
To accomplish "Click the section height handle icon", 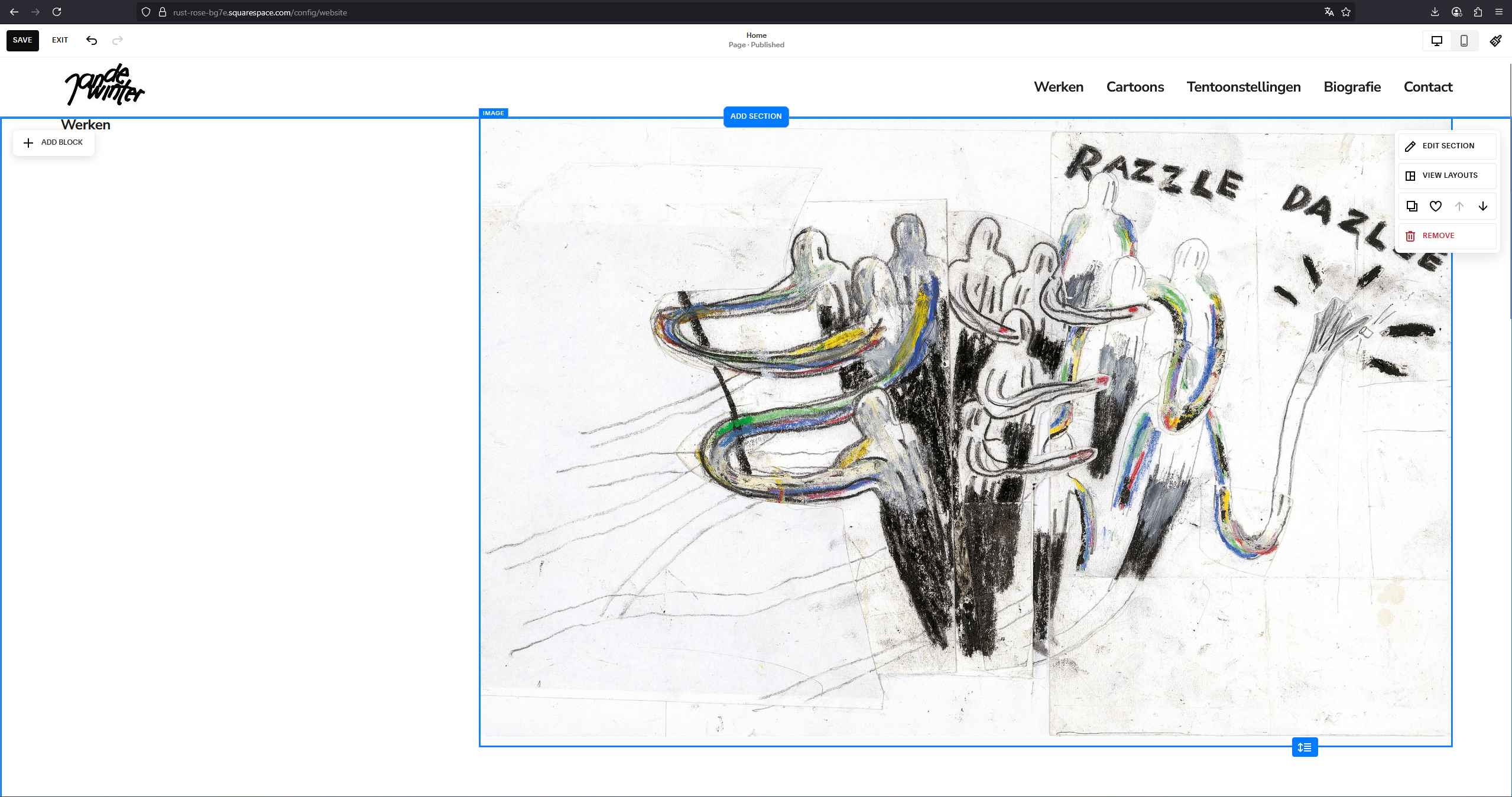I will [x=1305, y=747].
